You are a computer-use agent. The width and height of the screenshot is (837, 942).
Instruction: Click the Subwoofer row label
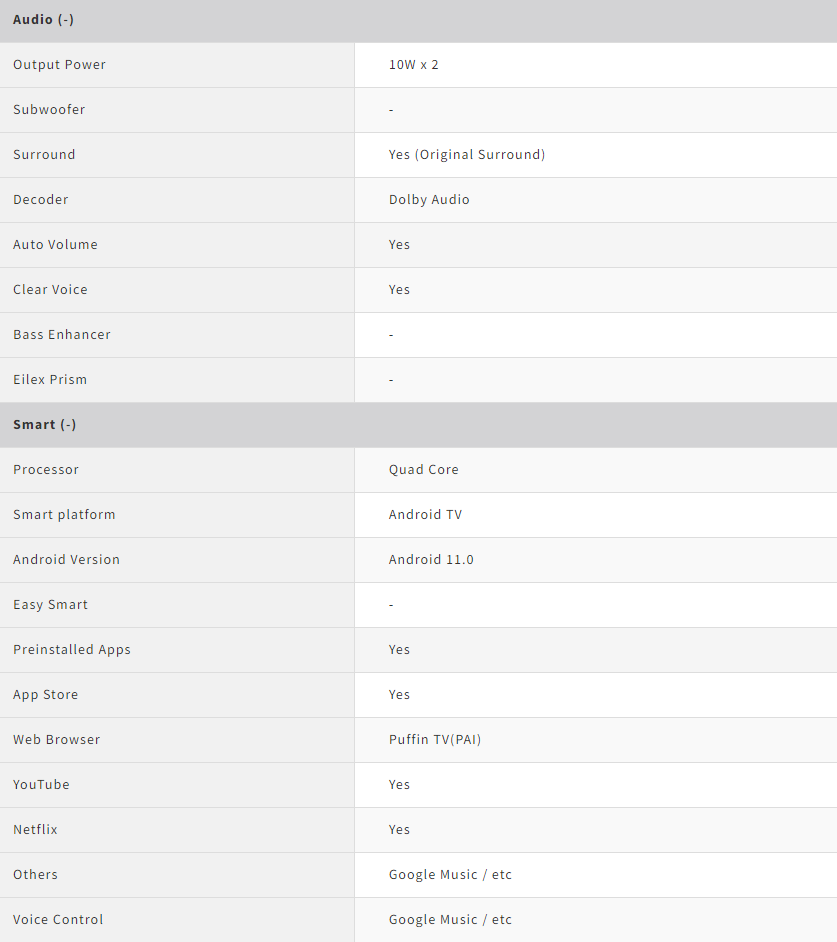tap(49, 110)
